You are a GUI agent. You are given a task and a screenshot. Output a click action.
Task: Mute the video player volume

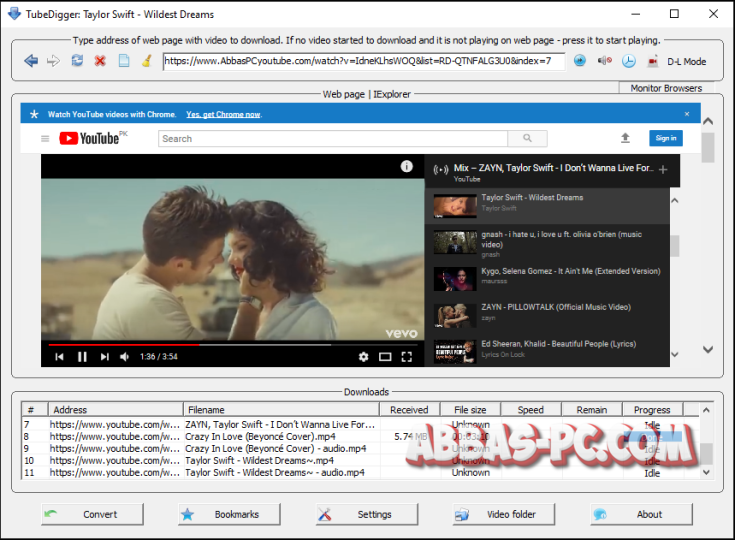(125, 356)
